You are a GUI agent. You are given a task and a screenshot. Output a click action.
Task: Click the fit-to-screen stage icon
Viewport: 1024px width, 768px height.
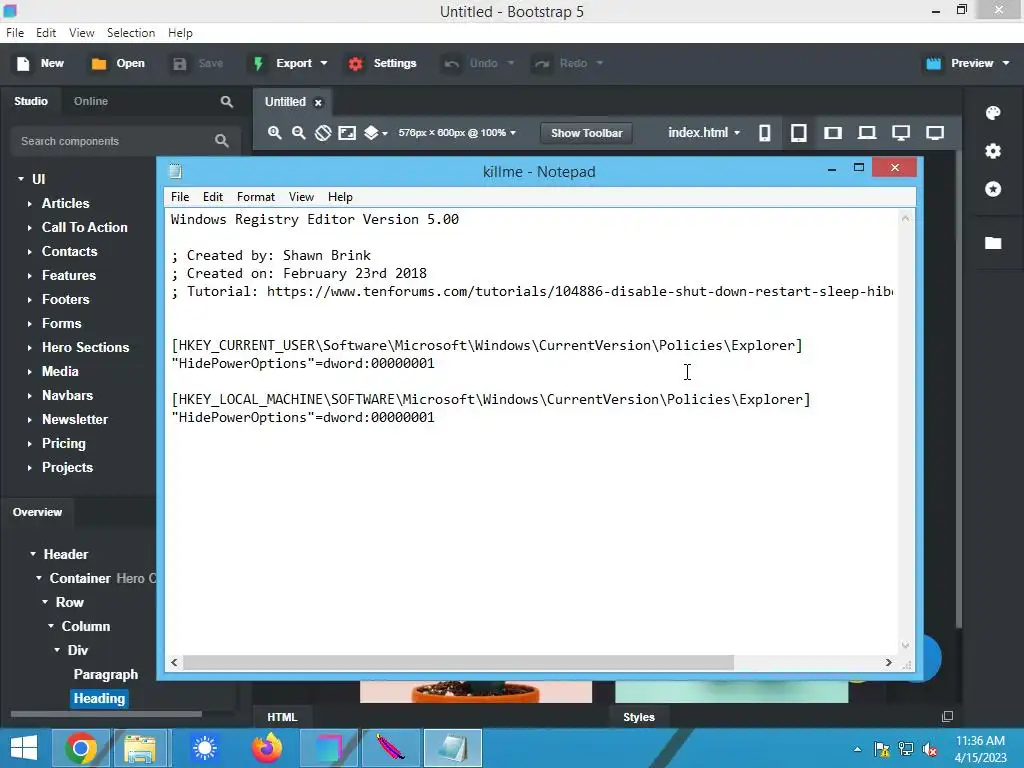pyautogui.click(x=347, y=133)
